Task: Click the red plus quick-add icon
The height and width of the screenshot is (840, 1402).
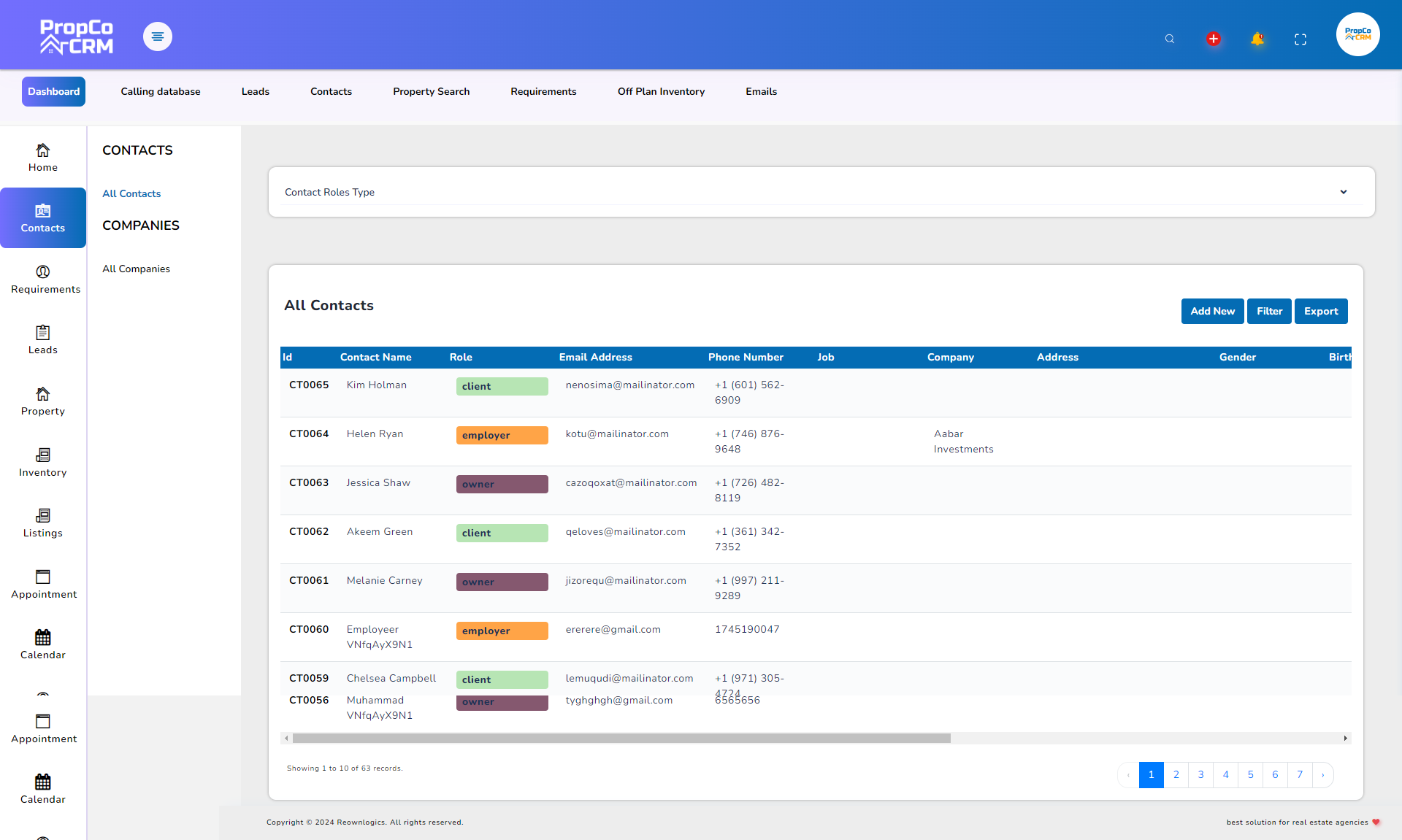Action: (1214, 39)
